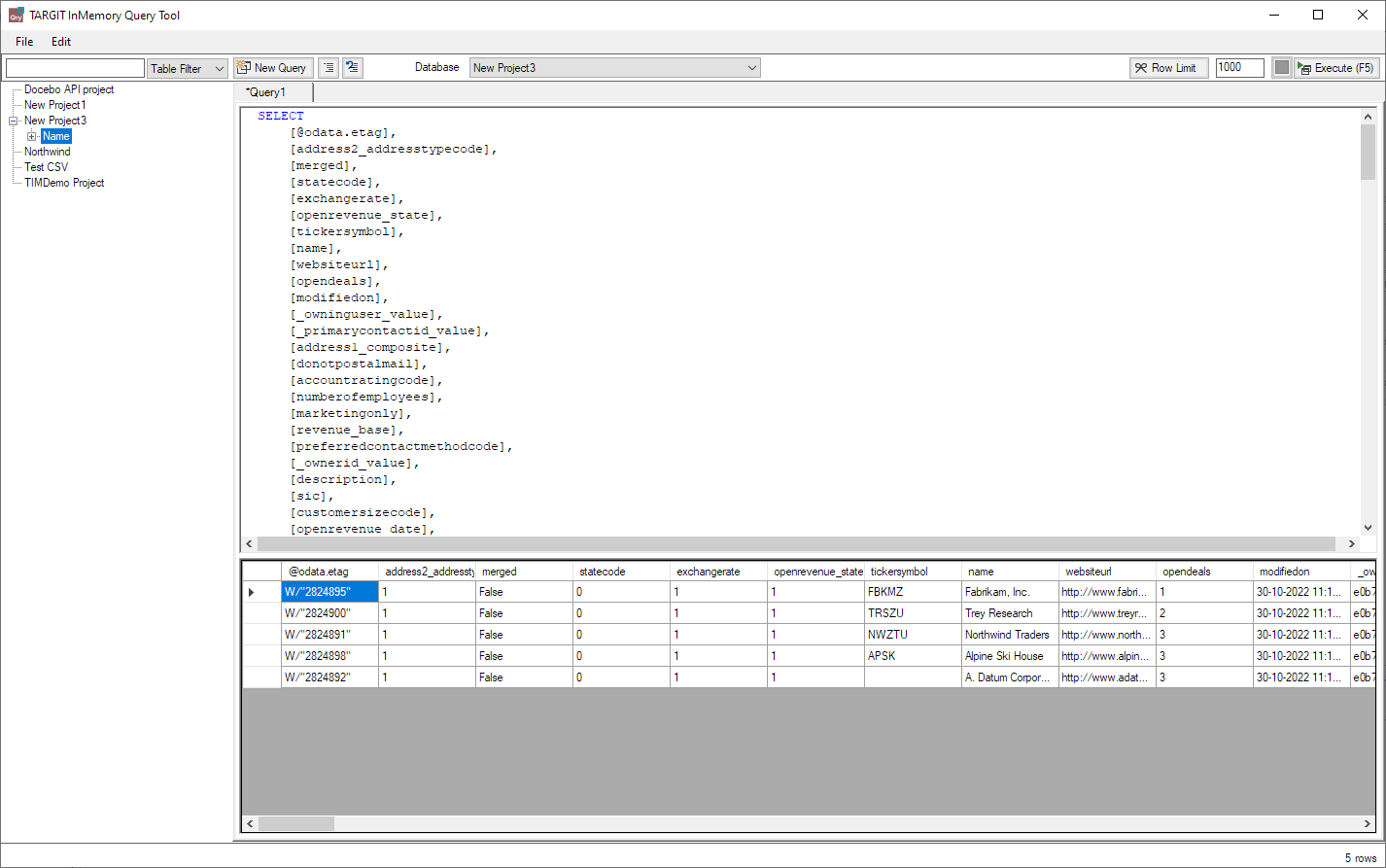
Task: Select TIMDemo Project in the tree
Action: 64,183
